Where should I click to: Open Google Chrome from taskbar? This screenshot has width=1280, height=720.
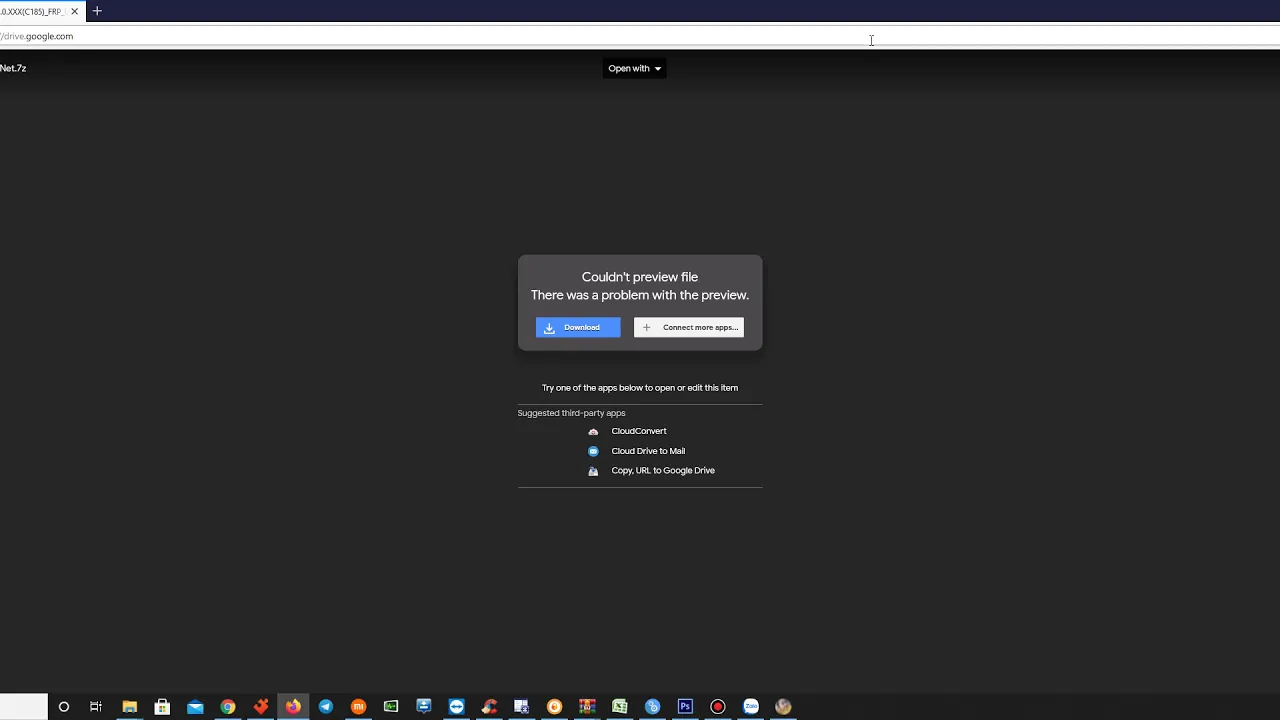click(228, 707)
